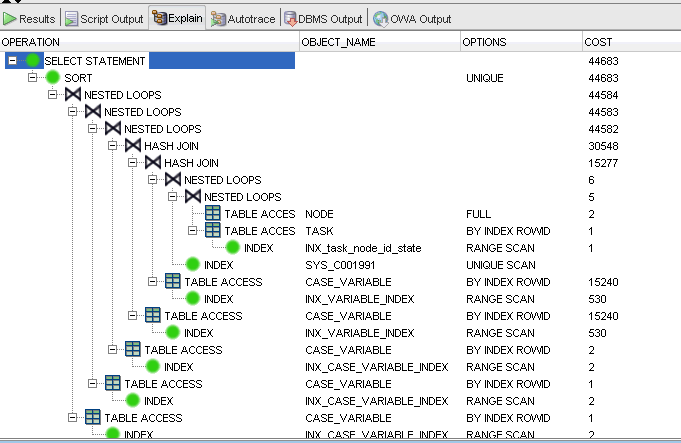Click green index icon for SYS_C001991

coord(193,265)
